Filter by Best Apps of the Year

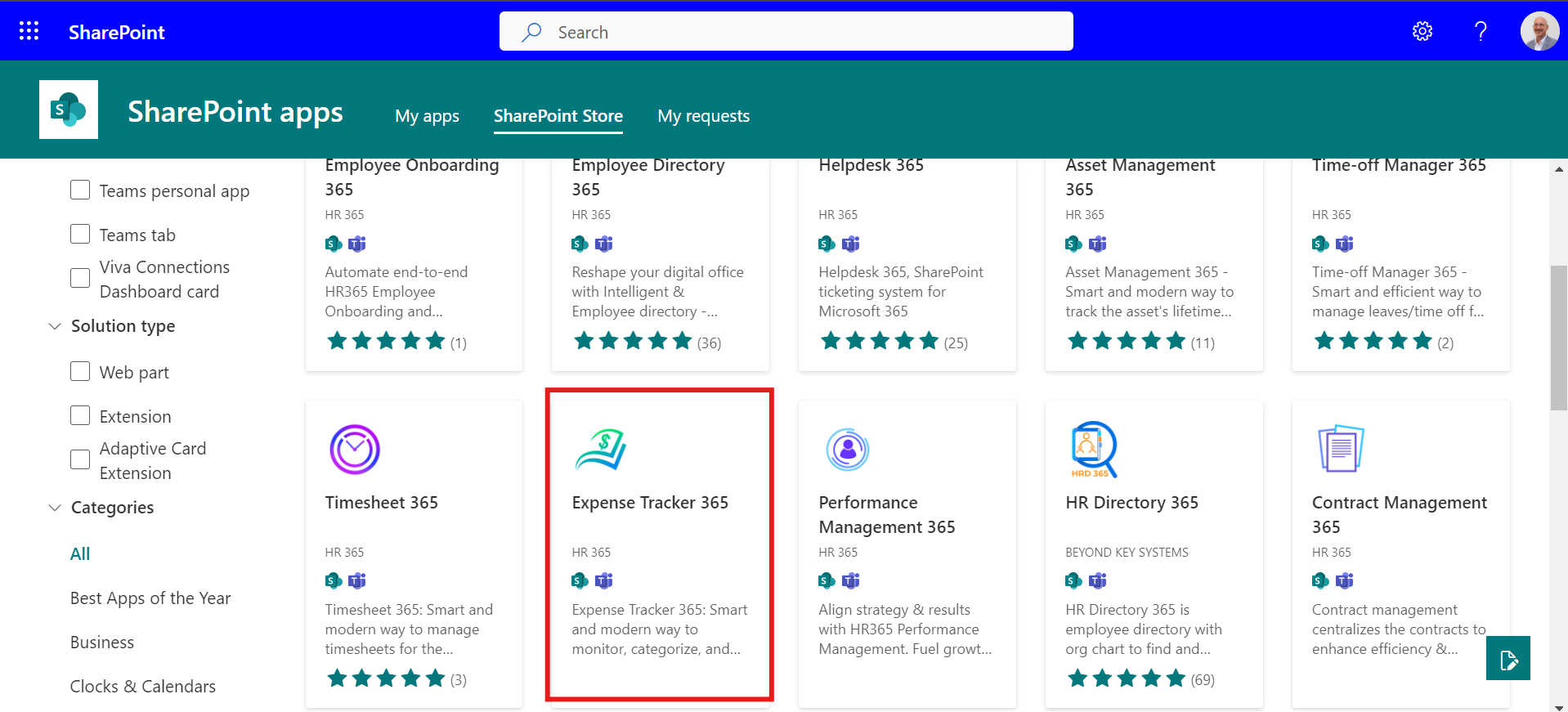[x=150, y=598]
